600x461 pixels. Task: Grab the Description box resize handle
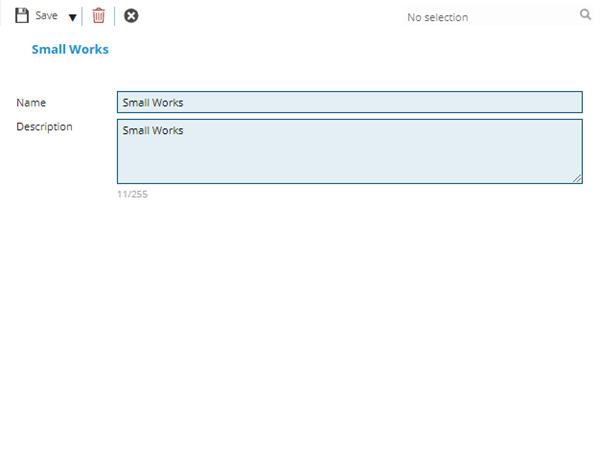coord(577,178)
